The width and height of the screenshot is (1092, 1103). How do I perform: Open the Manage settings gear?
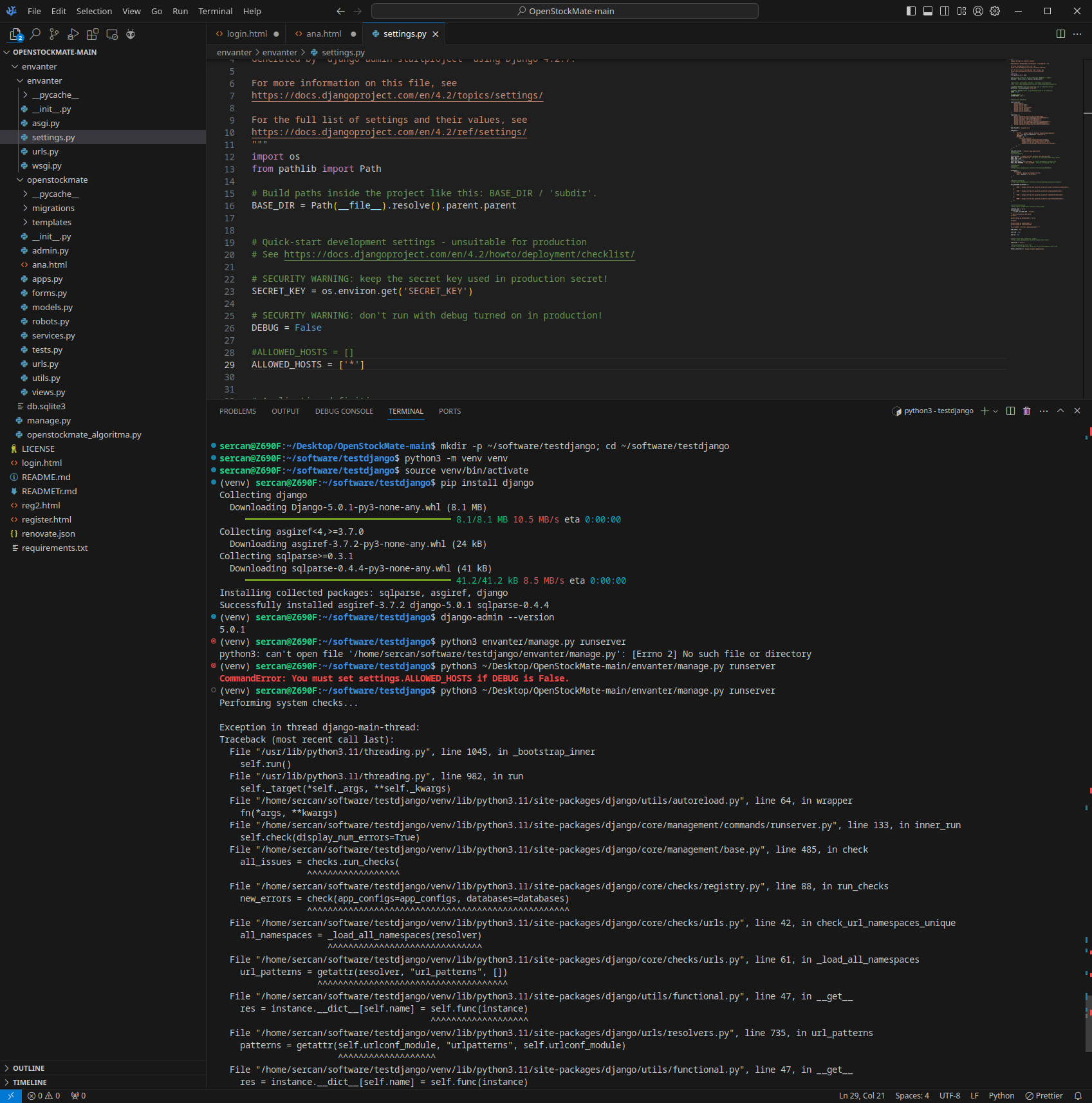pos(995,11)
